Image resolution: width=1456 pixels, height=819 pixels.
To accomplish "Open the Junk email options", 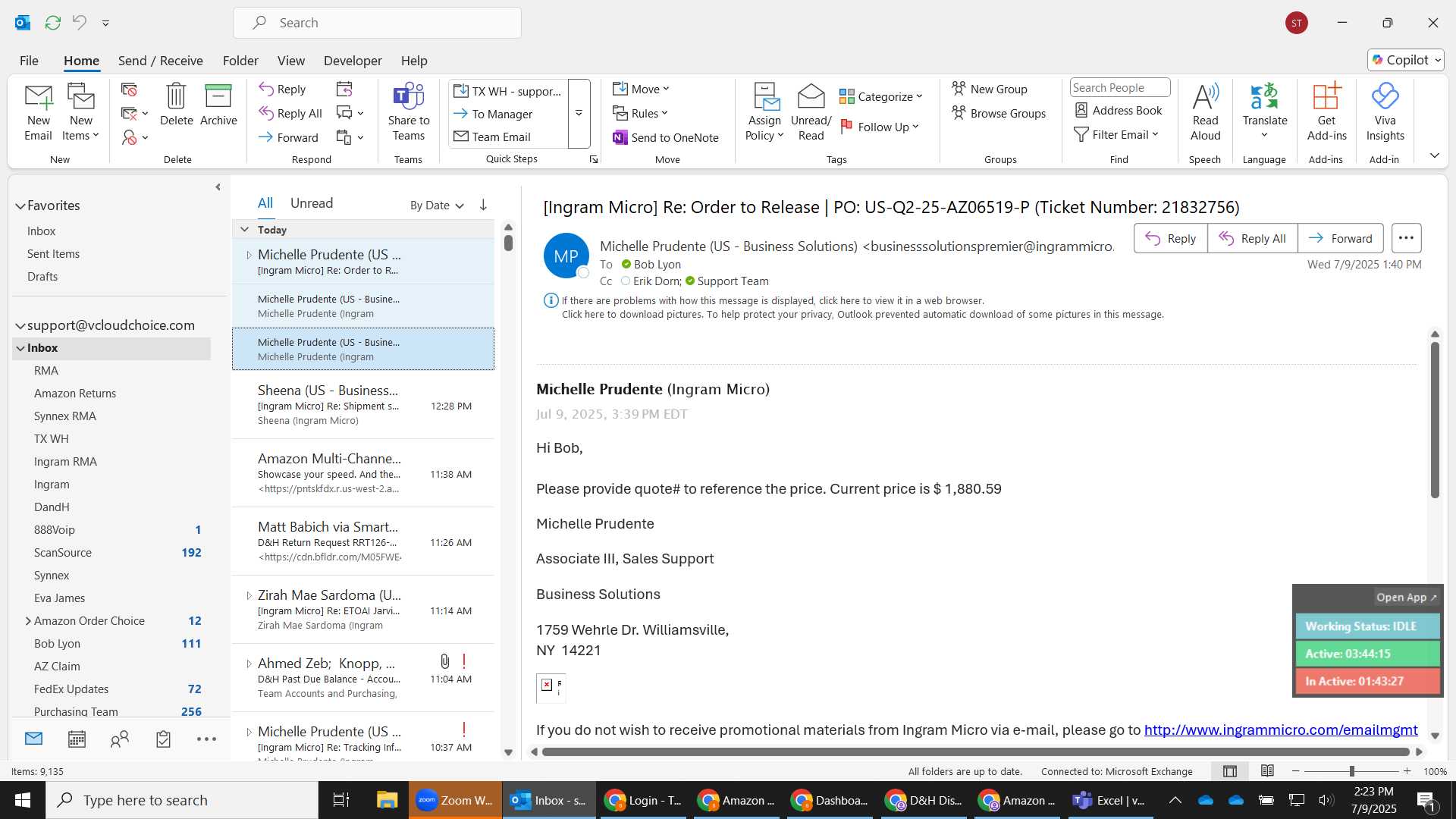I will (x=135, y=137).
